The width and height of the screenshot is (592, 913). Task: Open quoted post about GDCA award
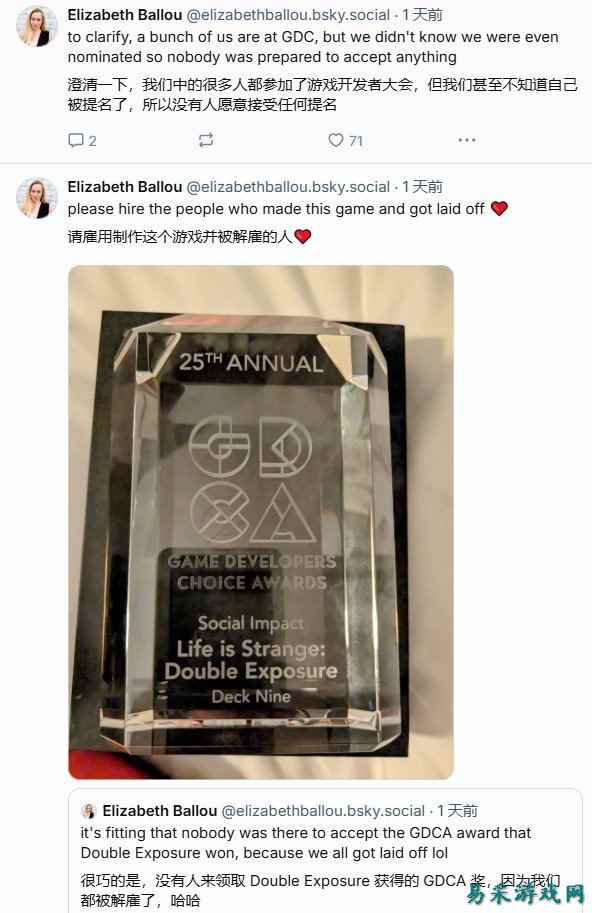click(325, 852)
